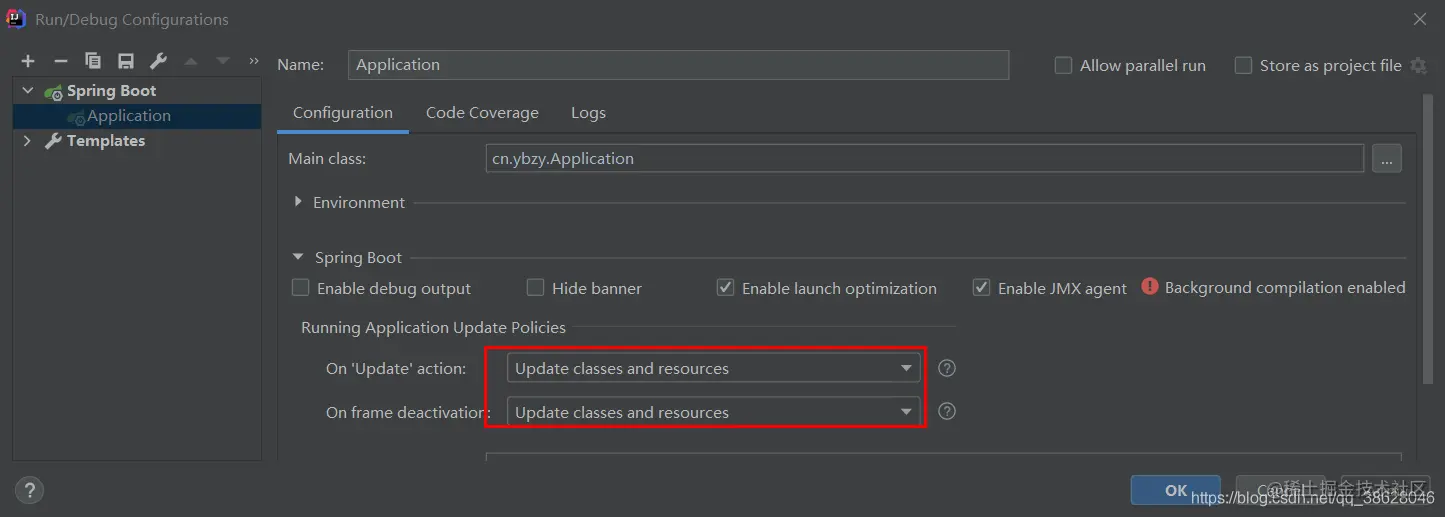The width and height of the screenshot is (1445, 517).
Task: Click 'Background compilation enabled' text
Action: (x=1285, y=287)
